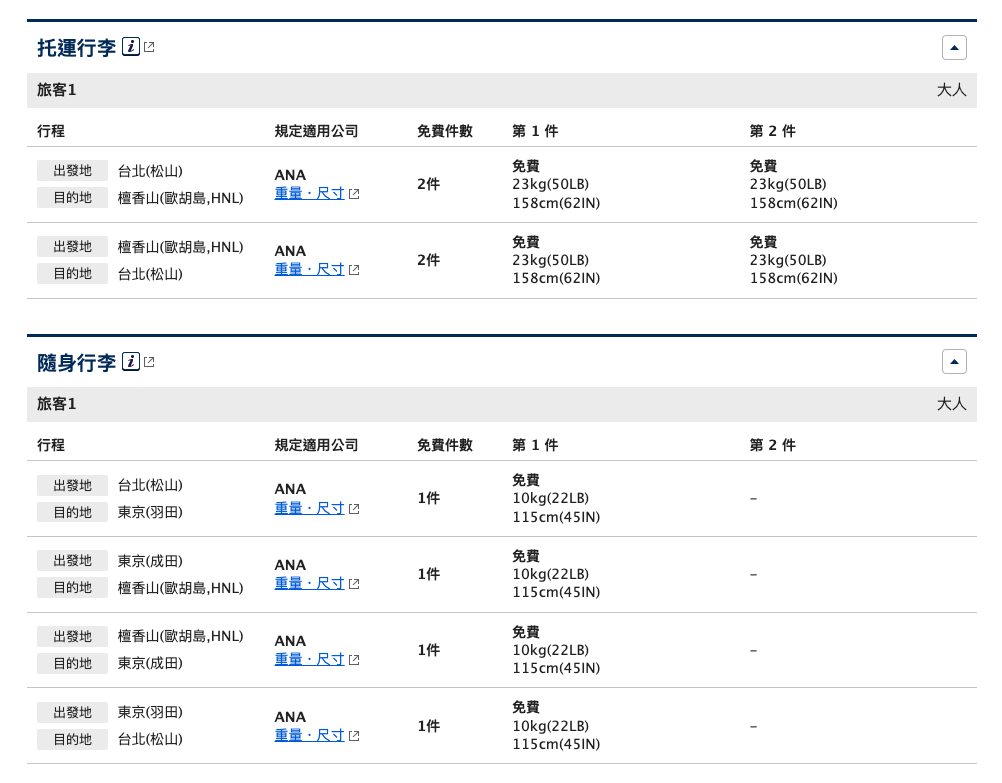The image size is (1002, 783).
Task: Click 2件 free count for 檀香山 to 台北(松山)
Action: [428, 260]
